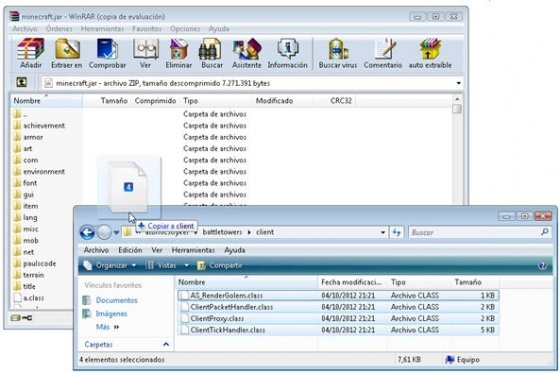Select ClientPacketHandler.class file

338,307
